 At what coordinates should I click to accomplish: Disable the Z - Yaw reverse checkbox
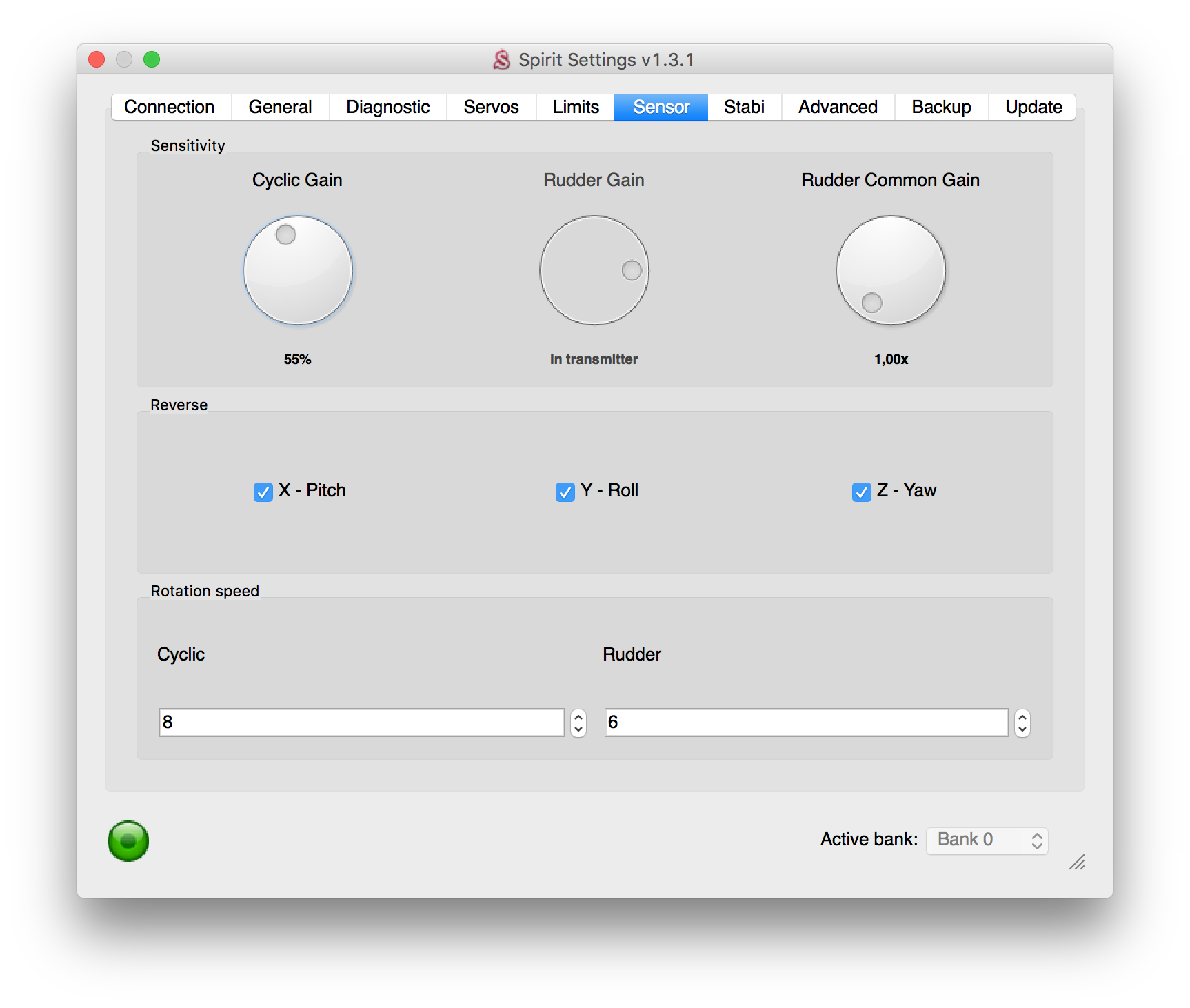pyautogui.click(x=862, y=492)
